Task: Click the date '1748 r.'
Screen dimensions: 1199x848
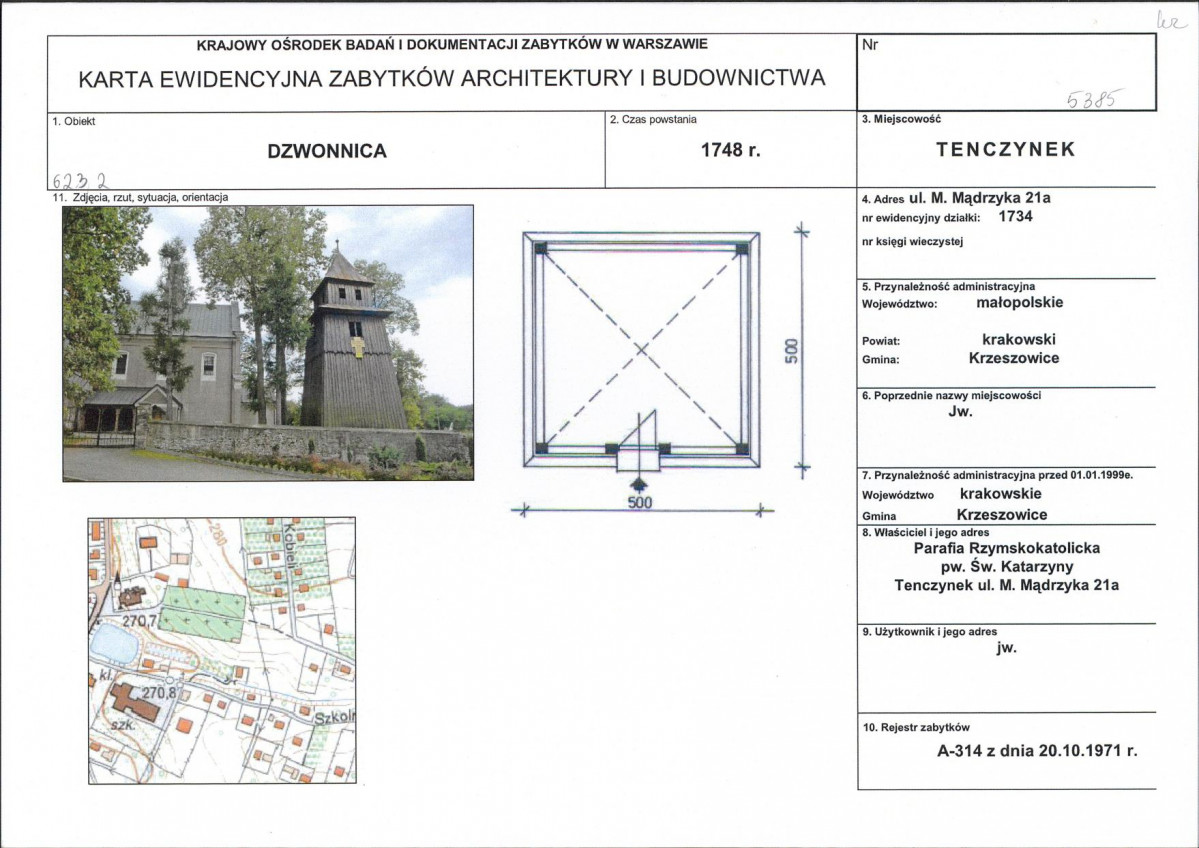Action: 731,151
